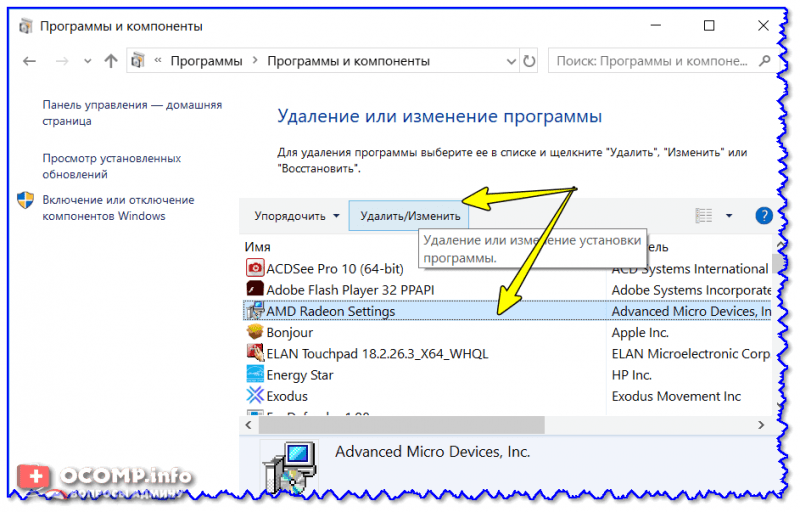Click ELAN Microelectronic Corp publisher cell
The width and height of the screenshot is (800, 512).
click(x=691, y=354)
